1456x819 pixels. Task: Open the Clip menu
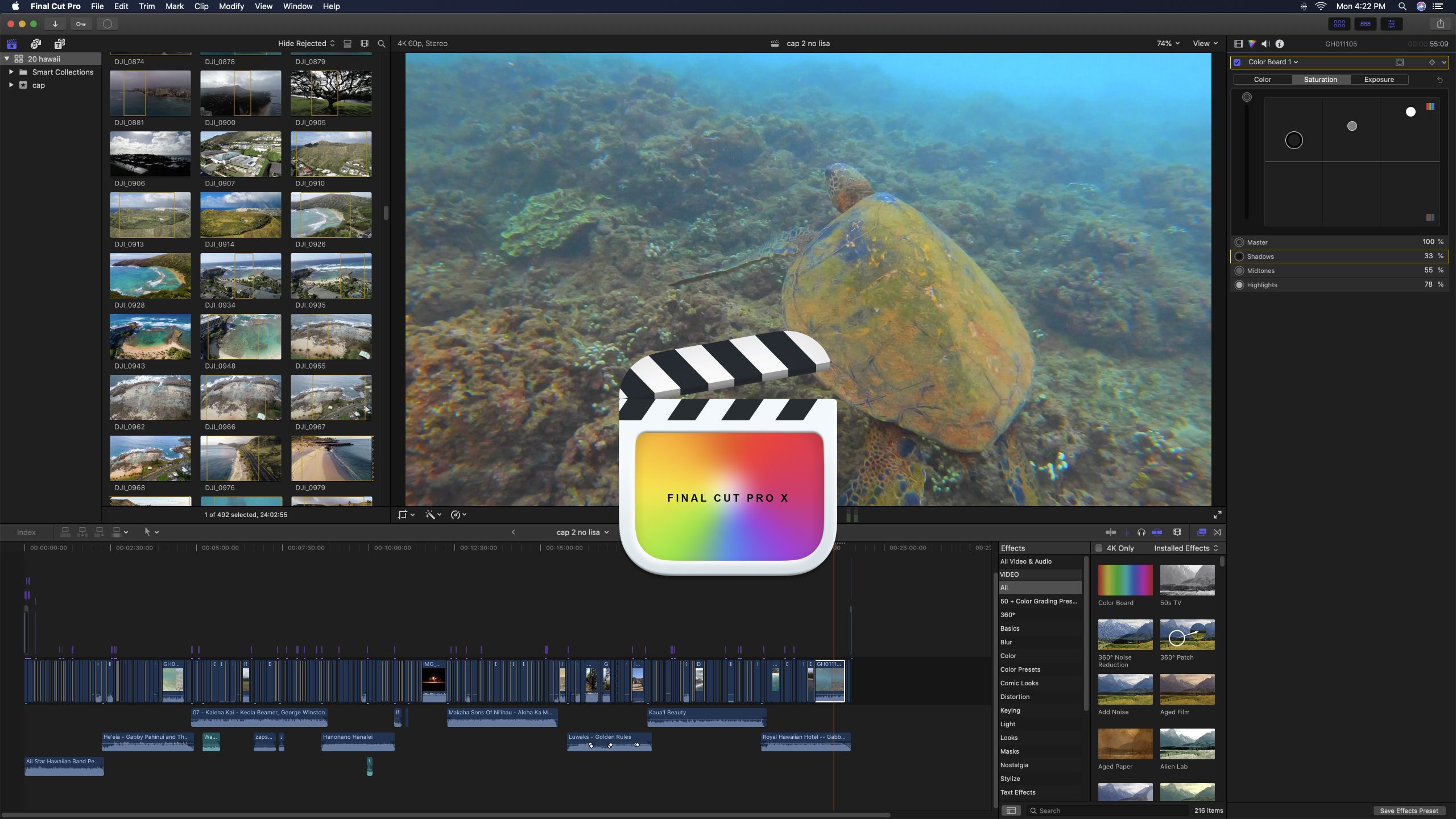(201, 6)
